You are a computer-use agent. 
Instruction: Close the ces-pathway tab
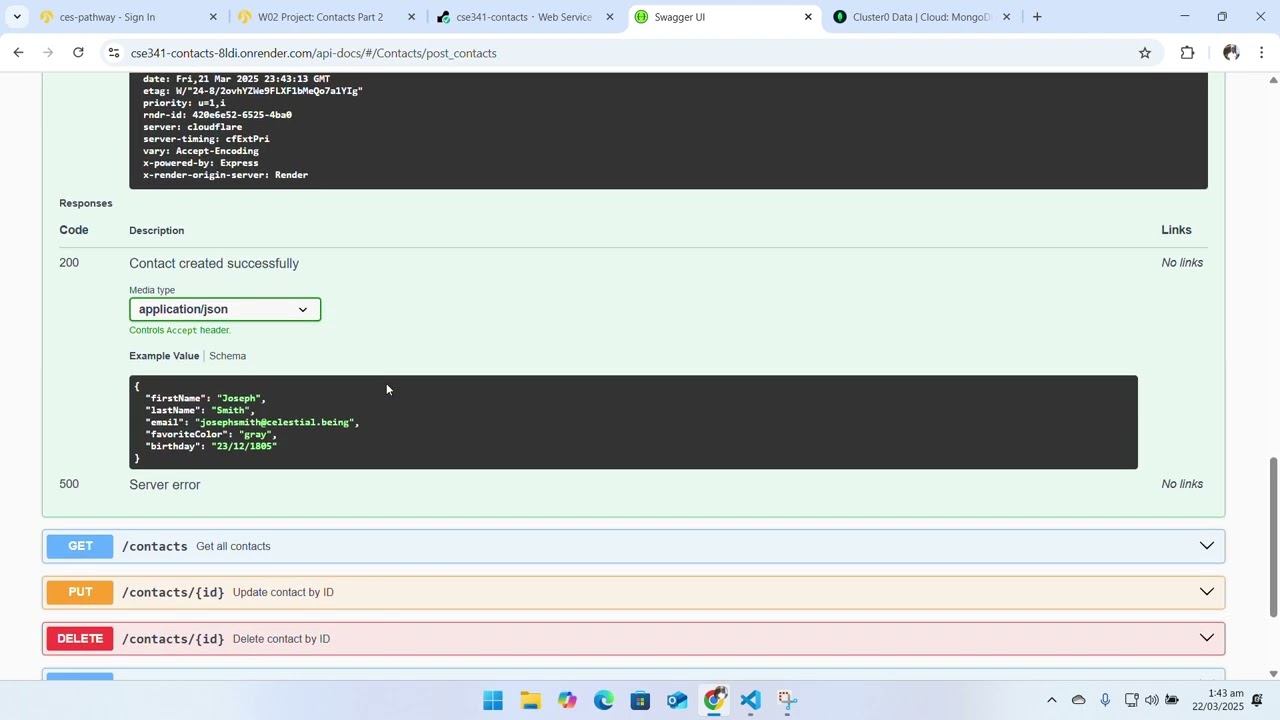pos(213,17)
